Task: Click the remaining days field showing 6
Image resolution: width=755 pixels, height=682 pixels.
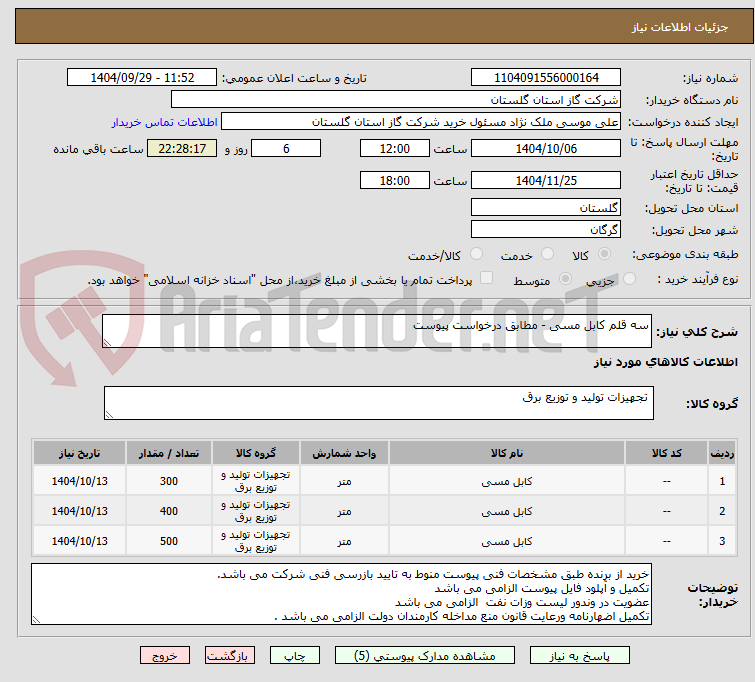Action: (x=286, y=148)
